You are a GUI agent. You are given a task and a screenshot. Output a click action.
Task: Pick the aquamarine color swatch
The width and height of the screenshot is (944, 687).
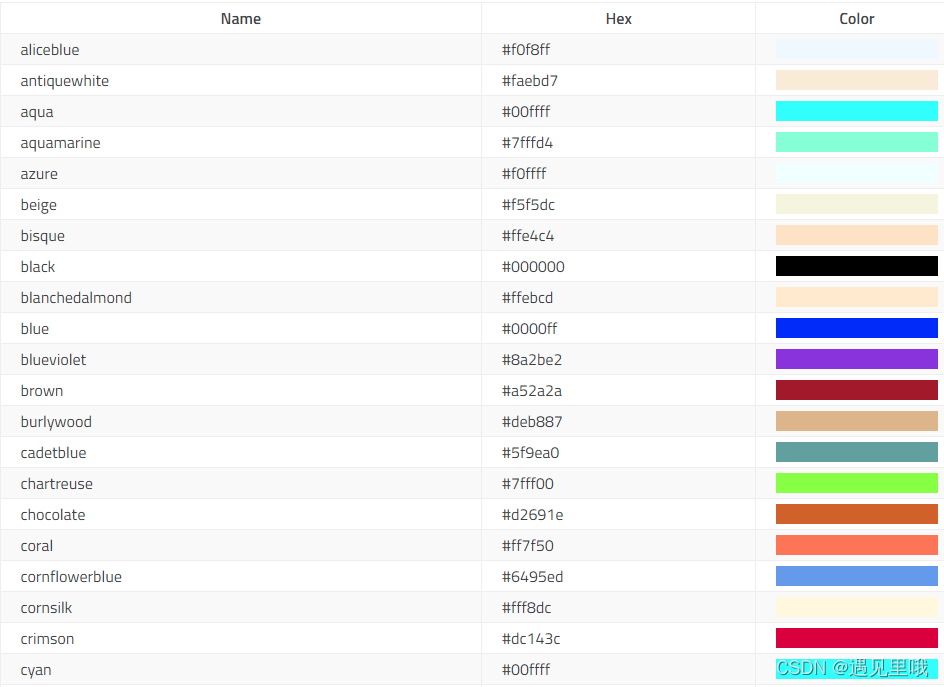coord(857,142)
